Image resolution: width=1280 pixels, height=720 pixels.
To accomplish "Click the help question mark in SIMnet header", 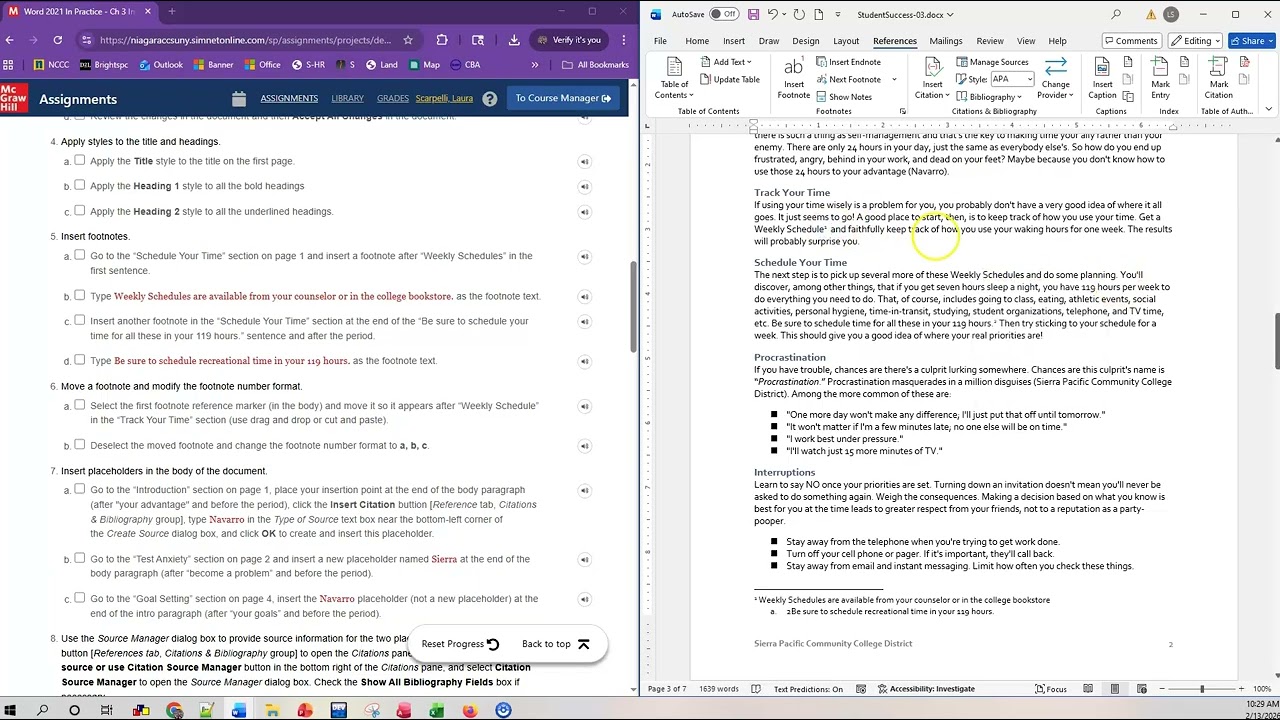I will point(489,99).
